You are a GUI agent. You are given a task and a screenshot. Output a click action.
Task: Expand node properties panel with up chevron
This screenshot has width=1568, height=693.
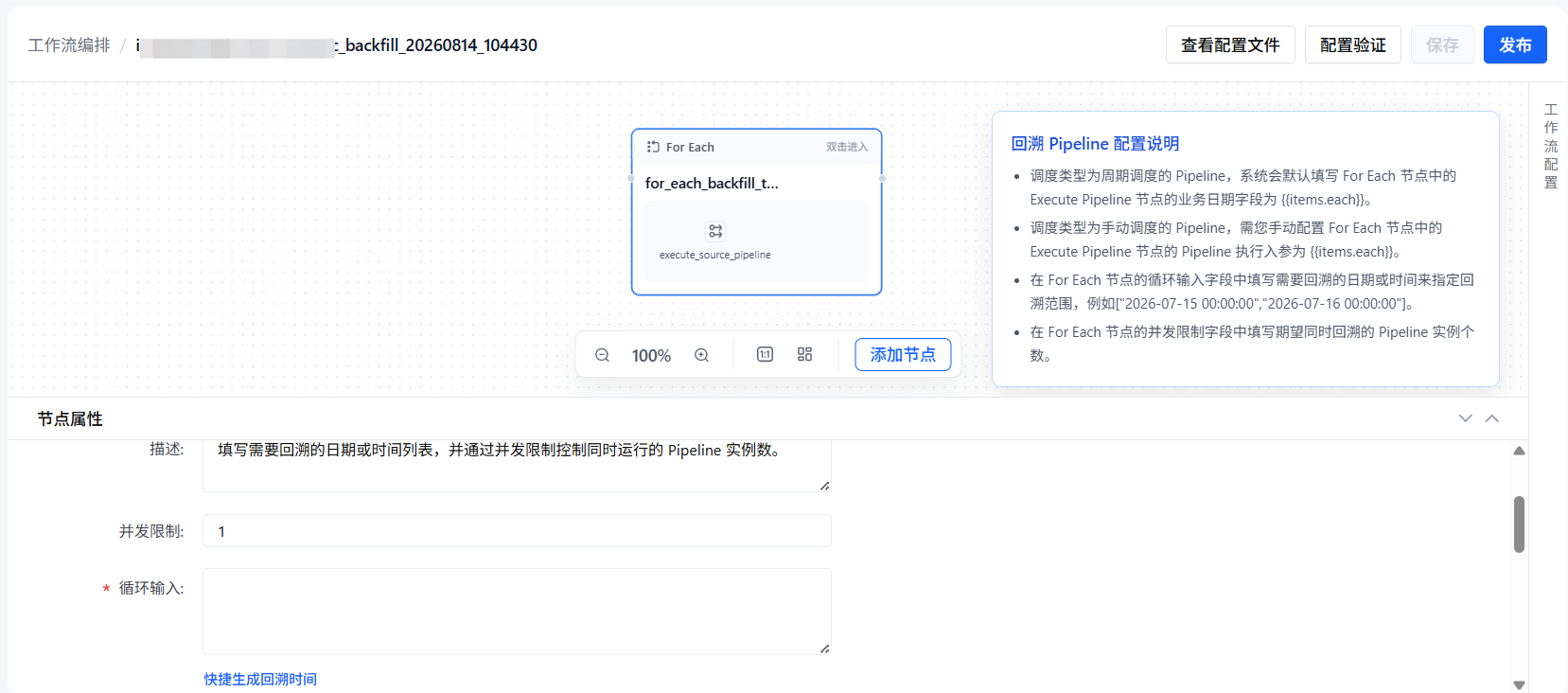(x=1492, y=418)
